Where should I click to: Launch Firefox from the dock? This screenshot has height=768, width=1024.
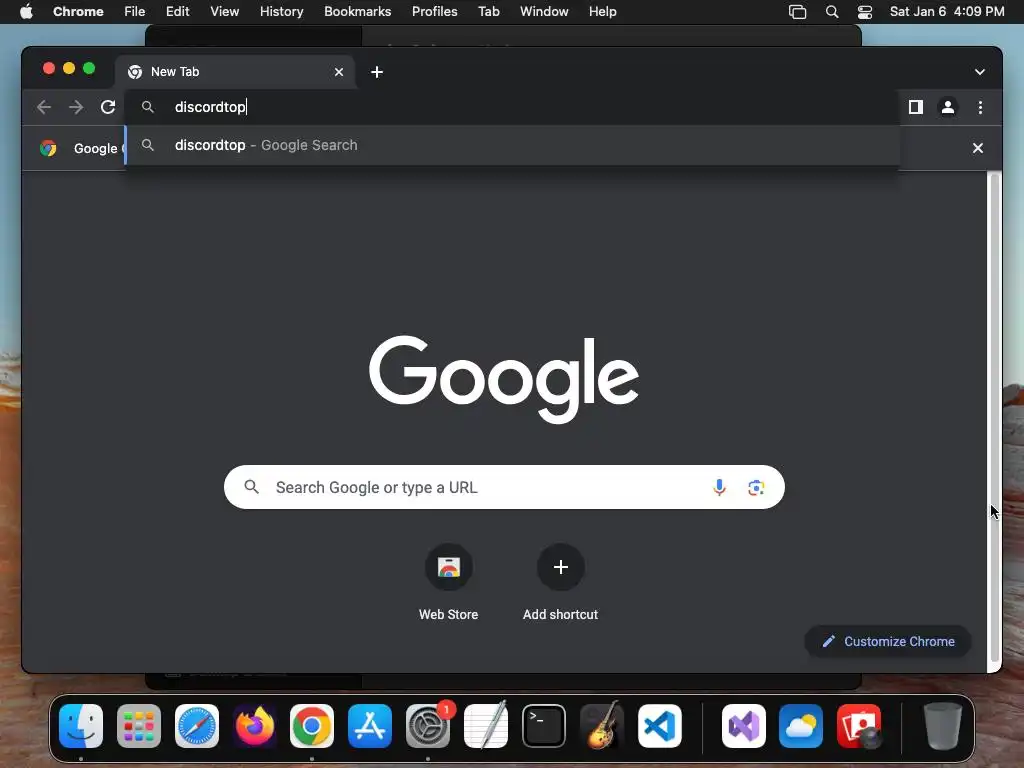255,726
